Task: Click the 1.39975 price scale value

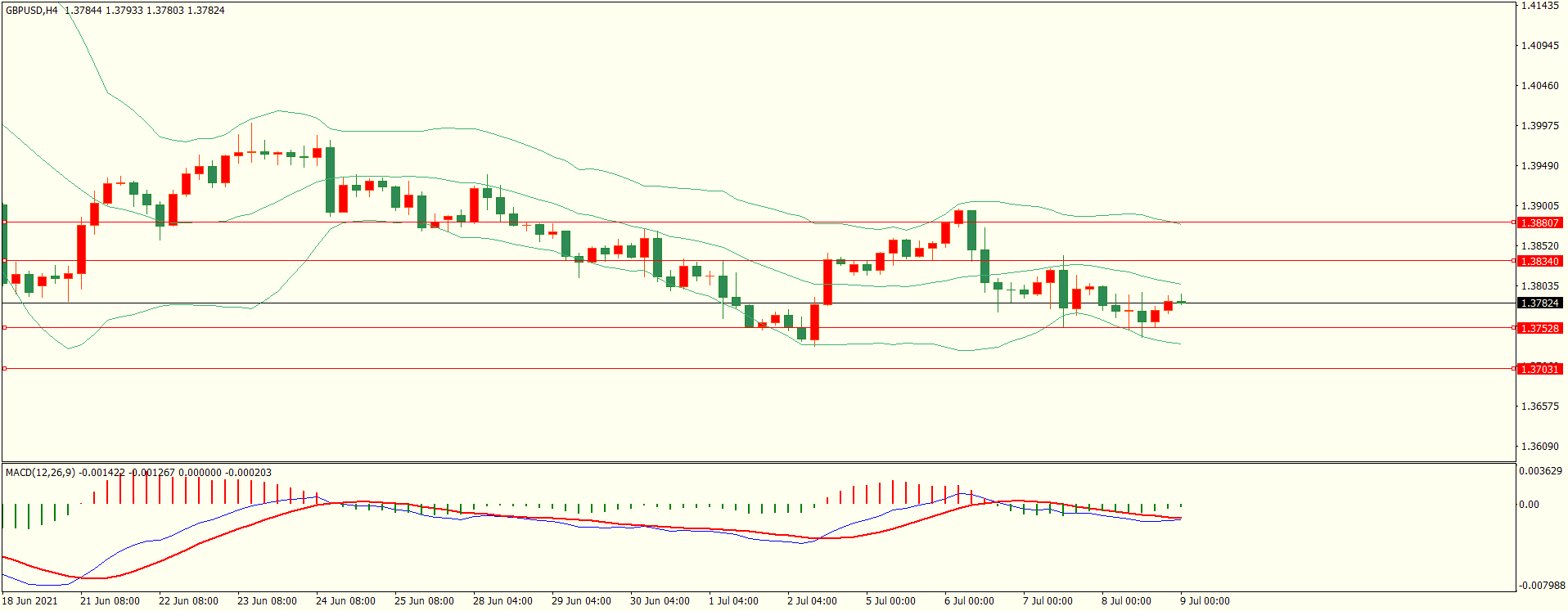Action: 1539,126
